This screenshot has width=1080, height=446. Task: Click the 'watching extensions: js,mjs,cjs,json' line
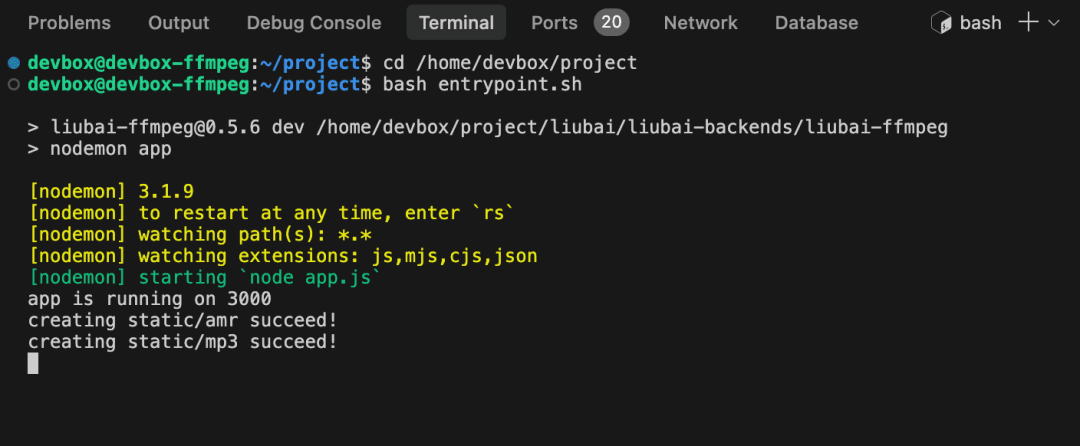pos(282,257)
